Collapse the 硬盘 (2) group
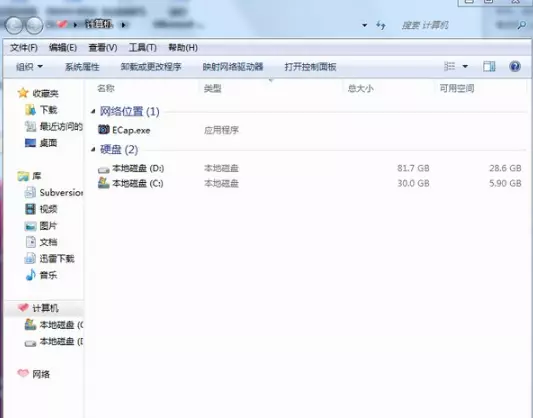The image size is (533, 418). click(x=93, y=150)
